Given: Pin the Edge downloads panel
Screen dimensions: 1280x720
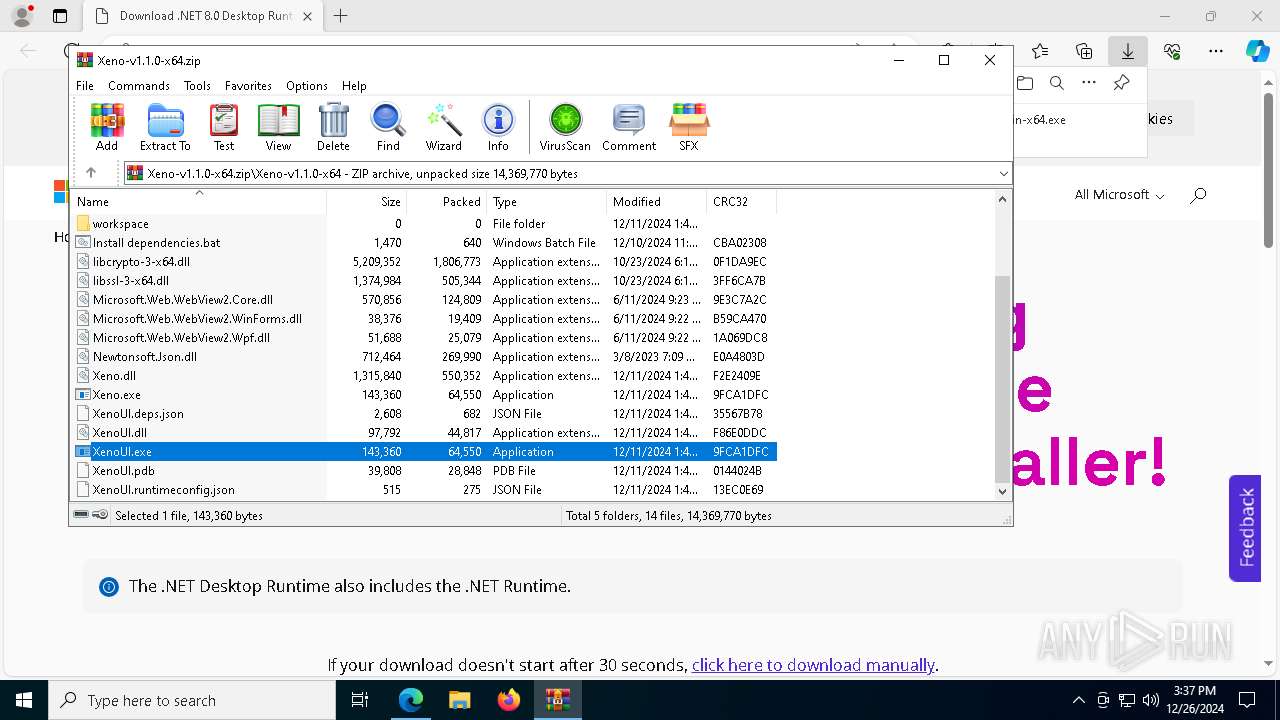Looking at the screenshot, I should pos(1122,83).
